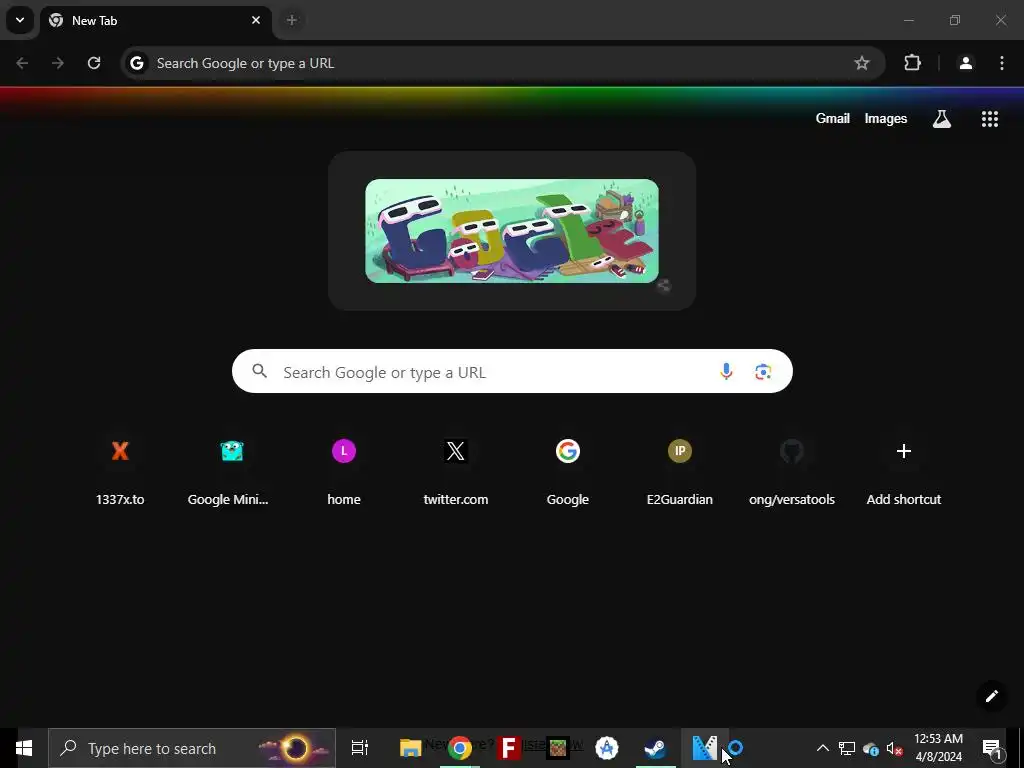Image resolution: width=1024 pixels, height=768 pixels.
Task: Click the Chrome taskbar icon
Action: click(460, 748)
